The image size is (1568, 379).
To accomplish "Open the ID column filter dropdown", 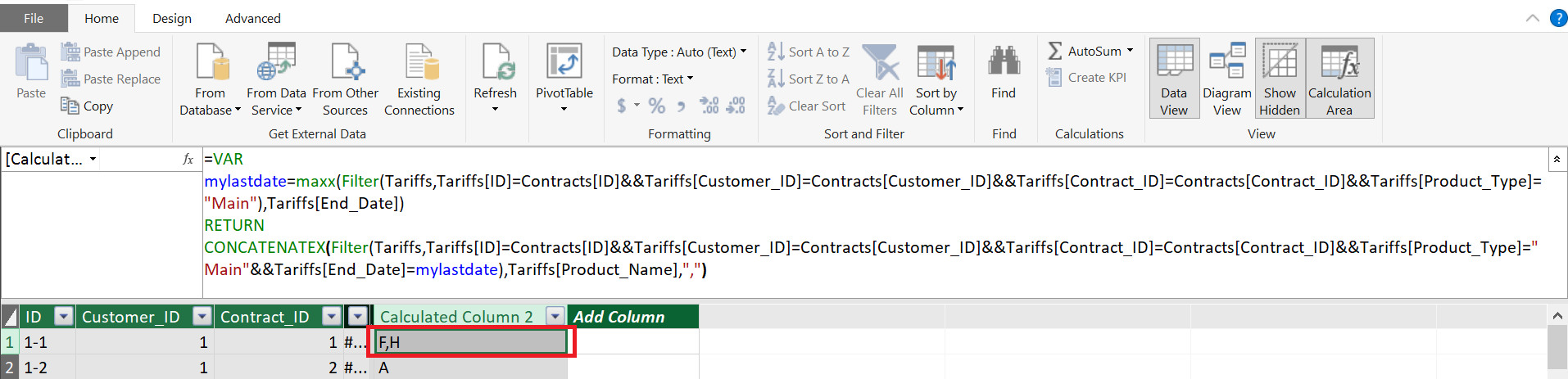I will [x=64, y=317].
